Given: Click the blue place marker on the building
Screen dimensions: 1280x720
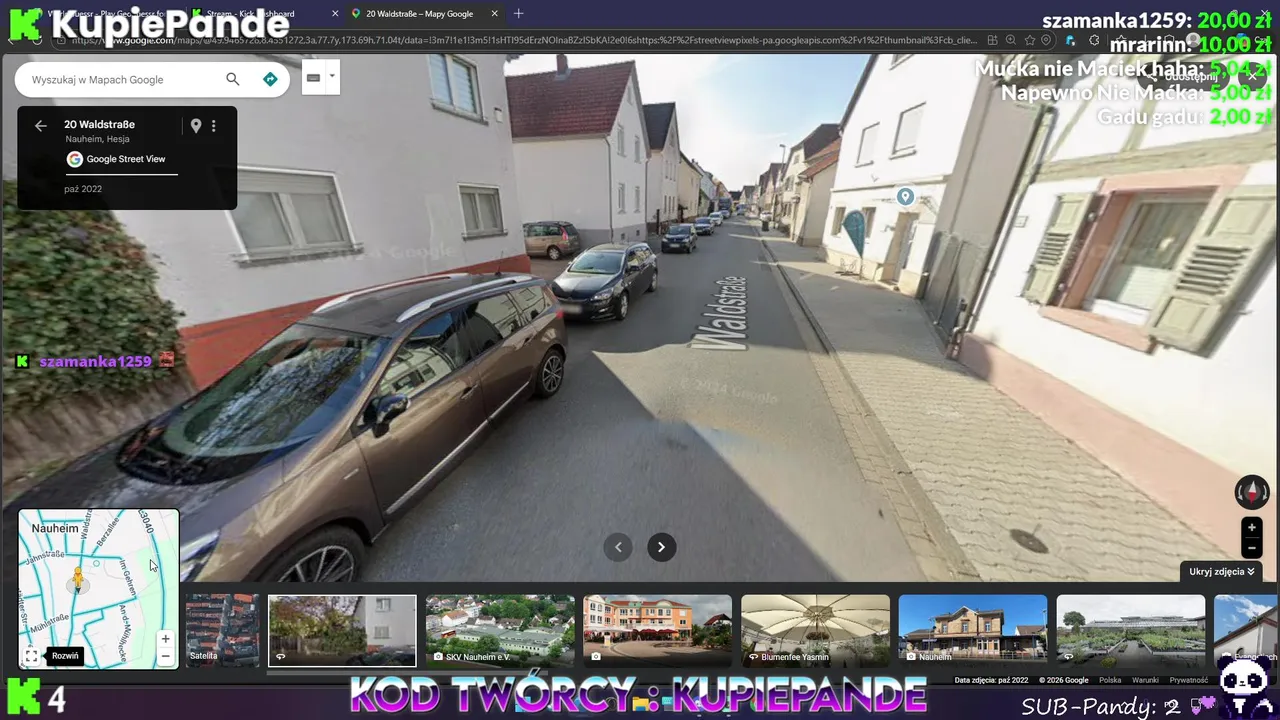Looking at the screenshot, I should (x=905, y=197).
